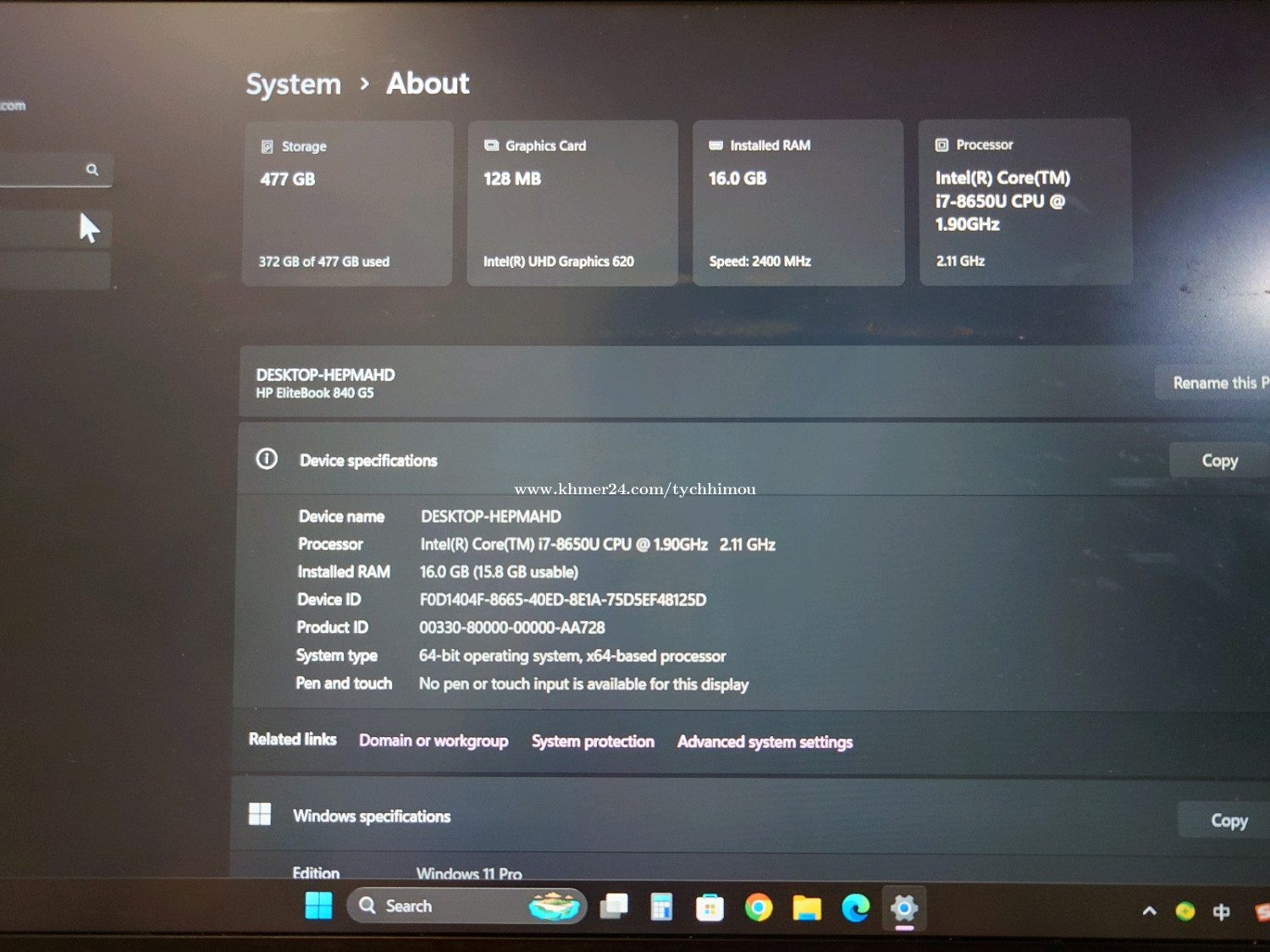Click the Windows specifications logo icon
Image resolution: width=1270 pixels, height=952 pixels.
[260, 814]
